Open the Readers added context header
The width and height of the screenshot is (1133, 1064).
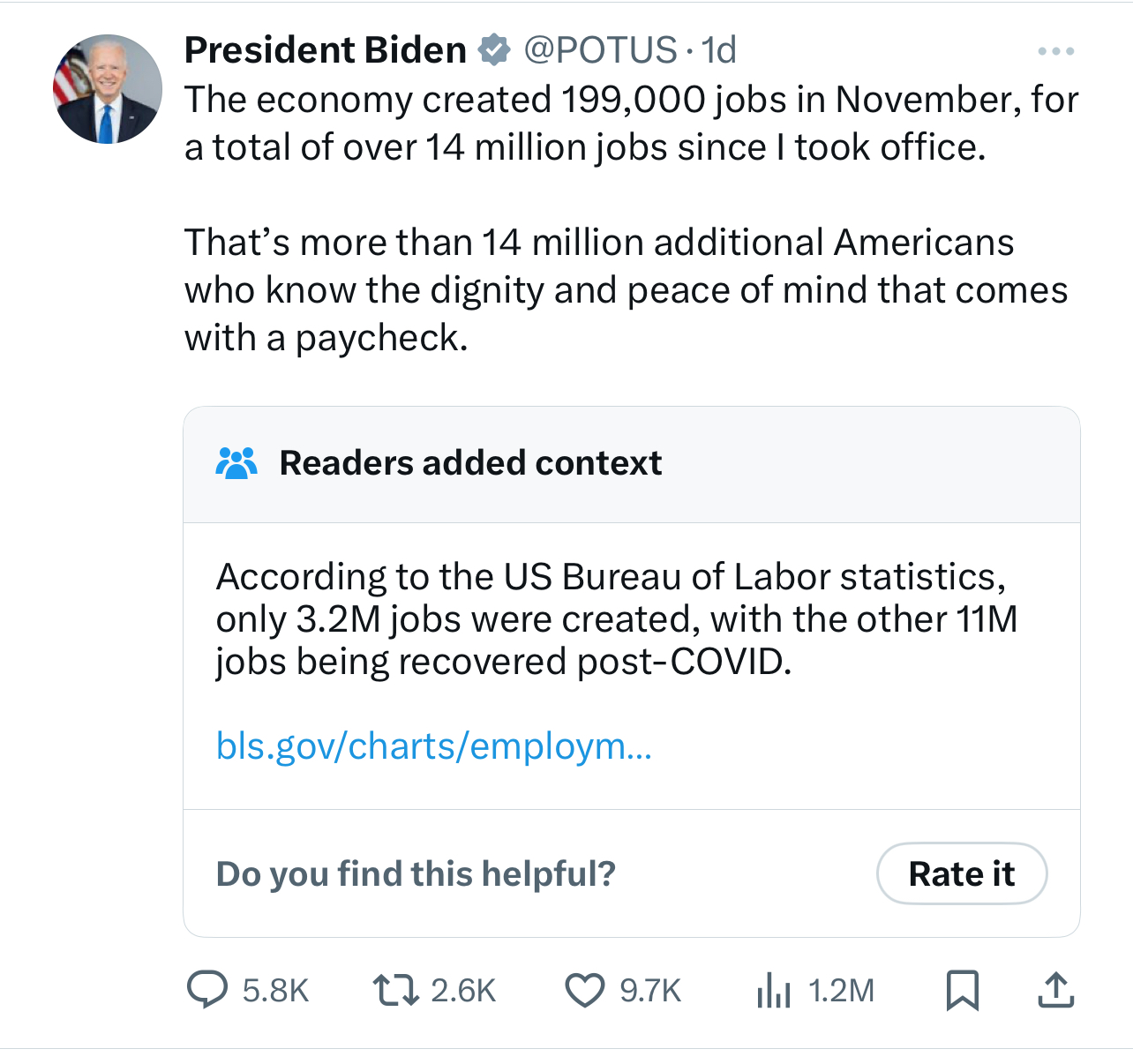[470, 463]
